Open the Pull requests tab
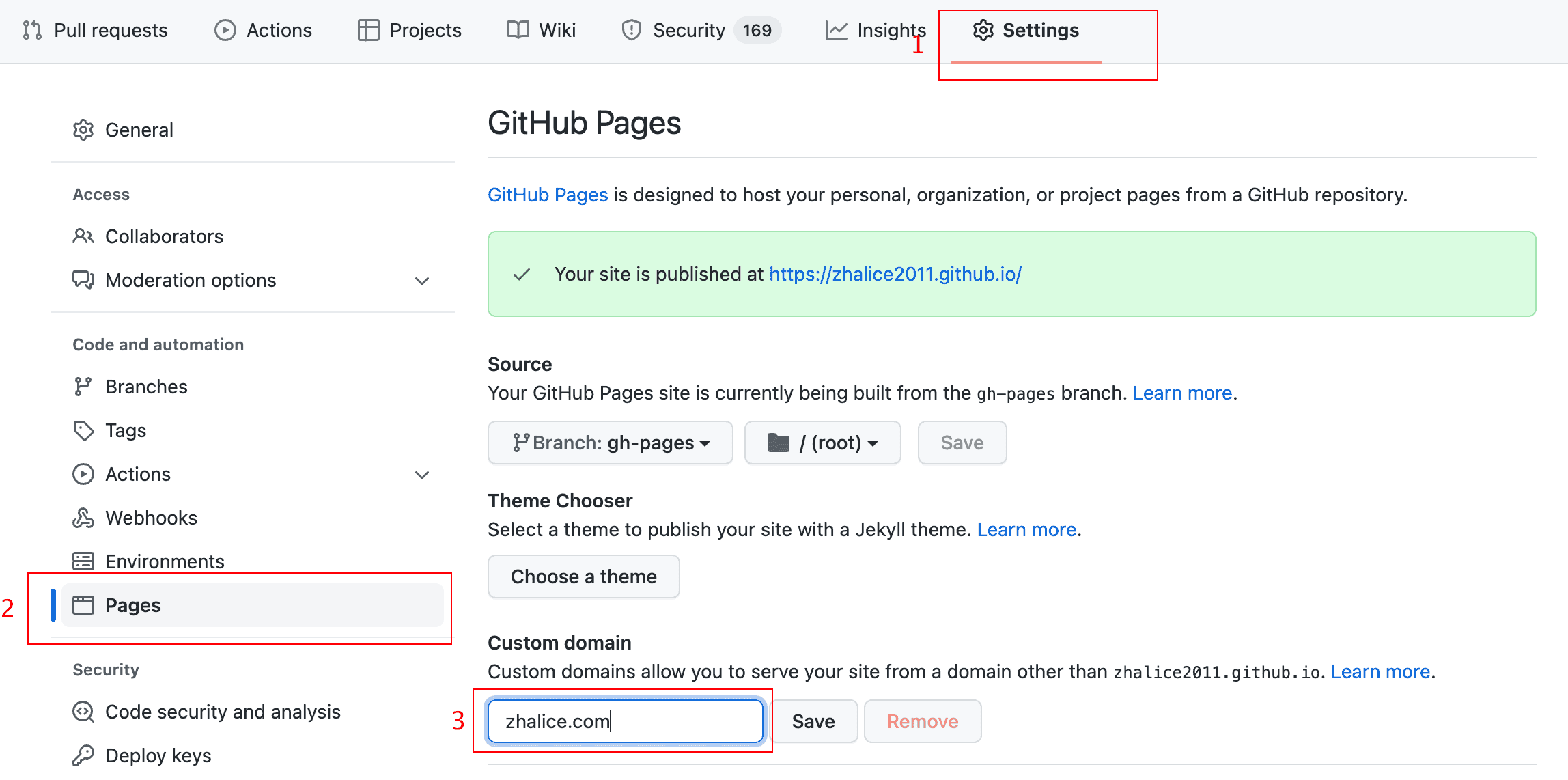Screen dimensions: 1568x780 pyautogui.click(x=95, y=30)
